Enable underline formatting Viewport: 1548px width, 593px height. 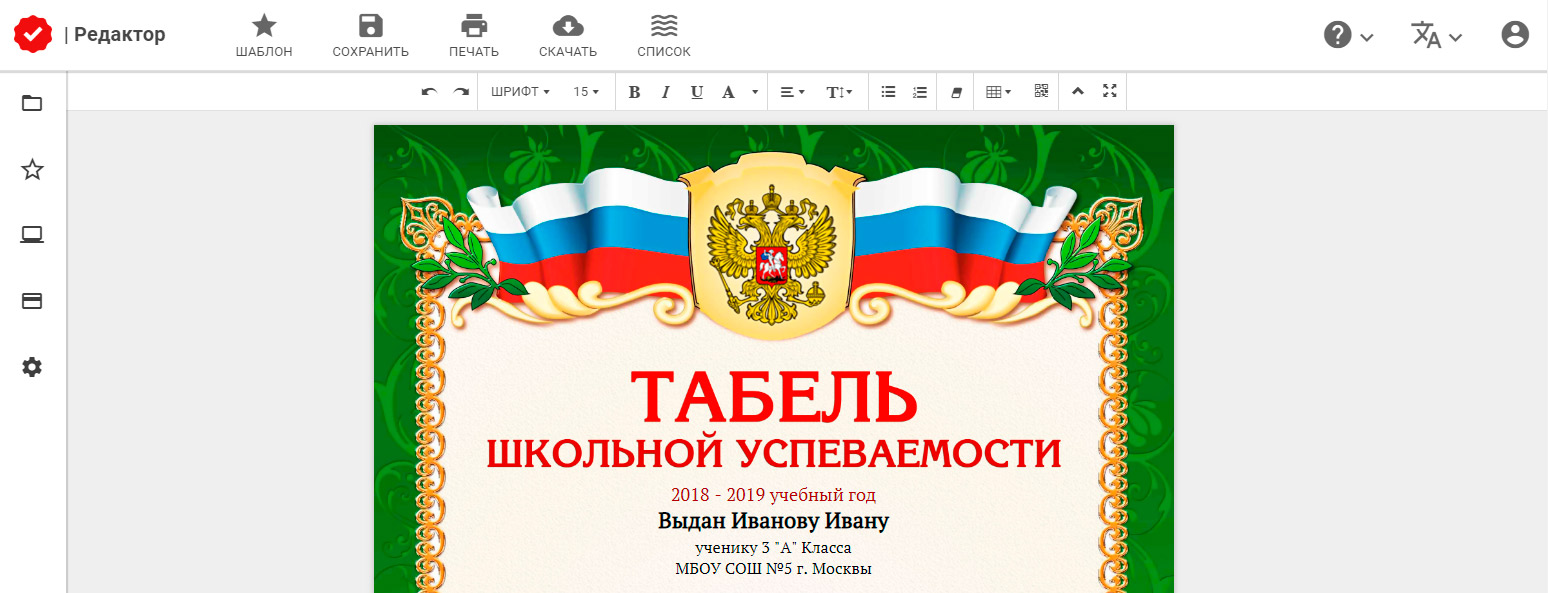point(696,91)
